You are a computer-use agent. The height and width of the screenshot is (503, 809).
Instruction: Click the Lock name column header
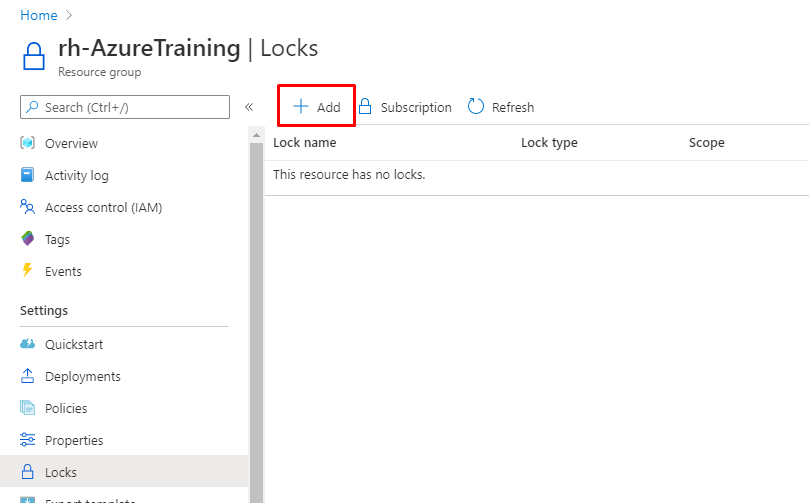click(304, 142)
